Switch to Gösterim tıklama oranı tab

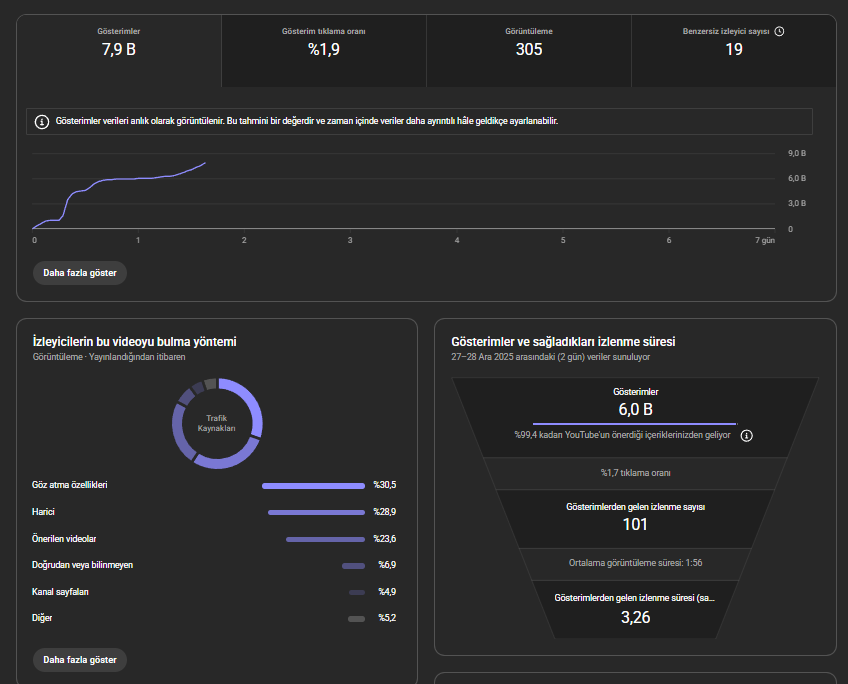[323, 51]
